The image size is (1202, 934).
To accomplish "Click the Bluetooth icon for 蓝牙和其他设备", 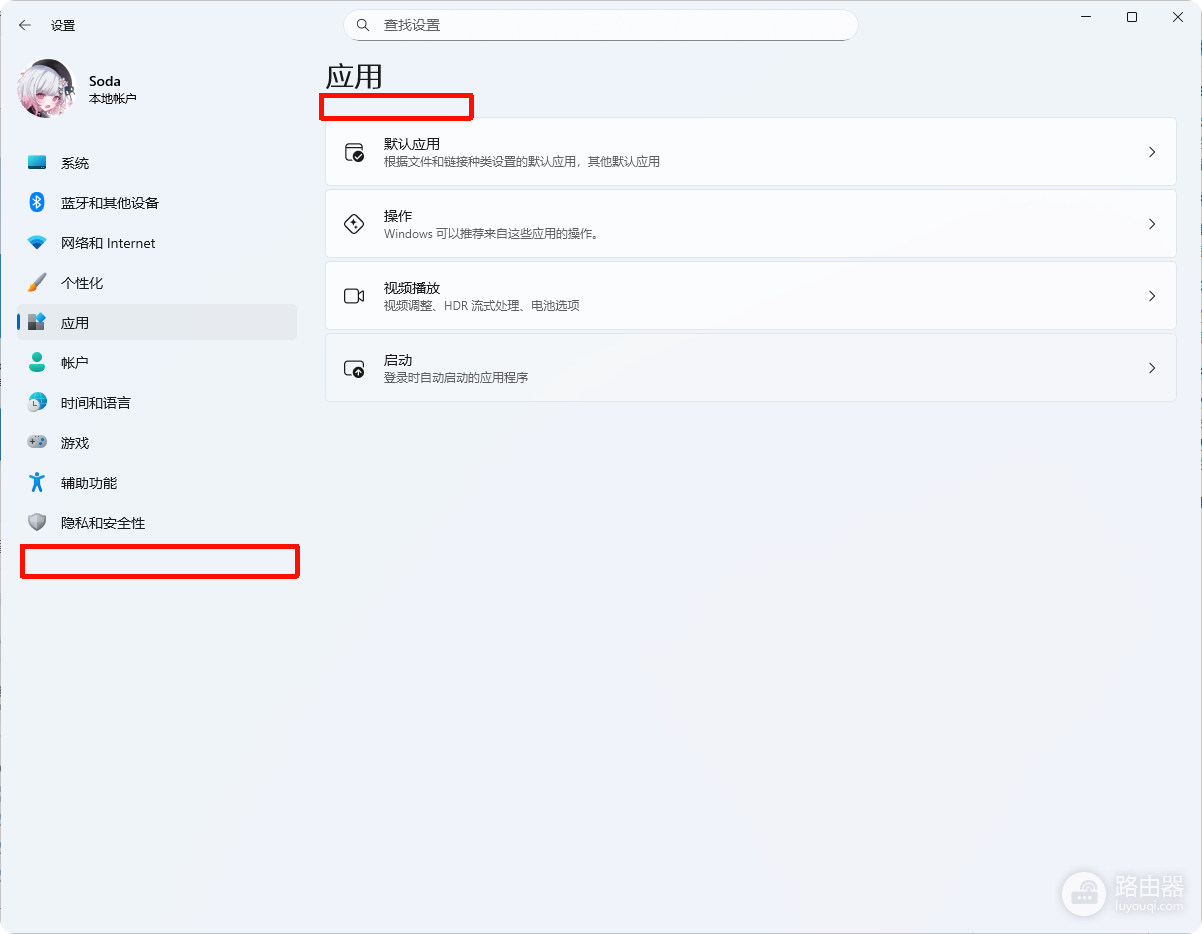I will 37,203.
